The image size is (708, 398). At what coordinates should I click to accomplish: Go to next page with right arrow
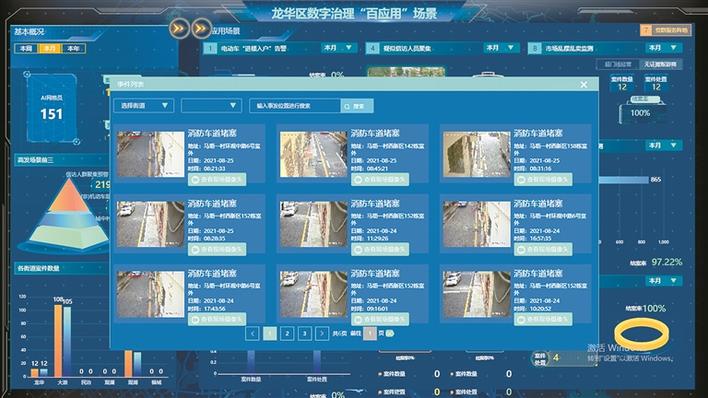(322, 333)
